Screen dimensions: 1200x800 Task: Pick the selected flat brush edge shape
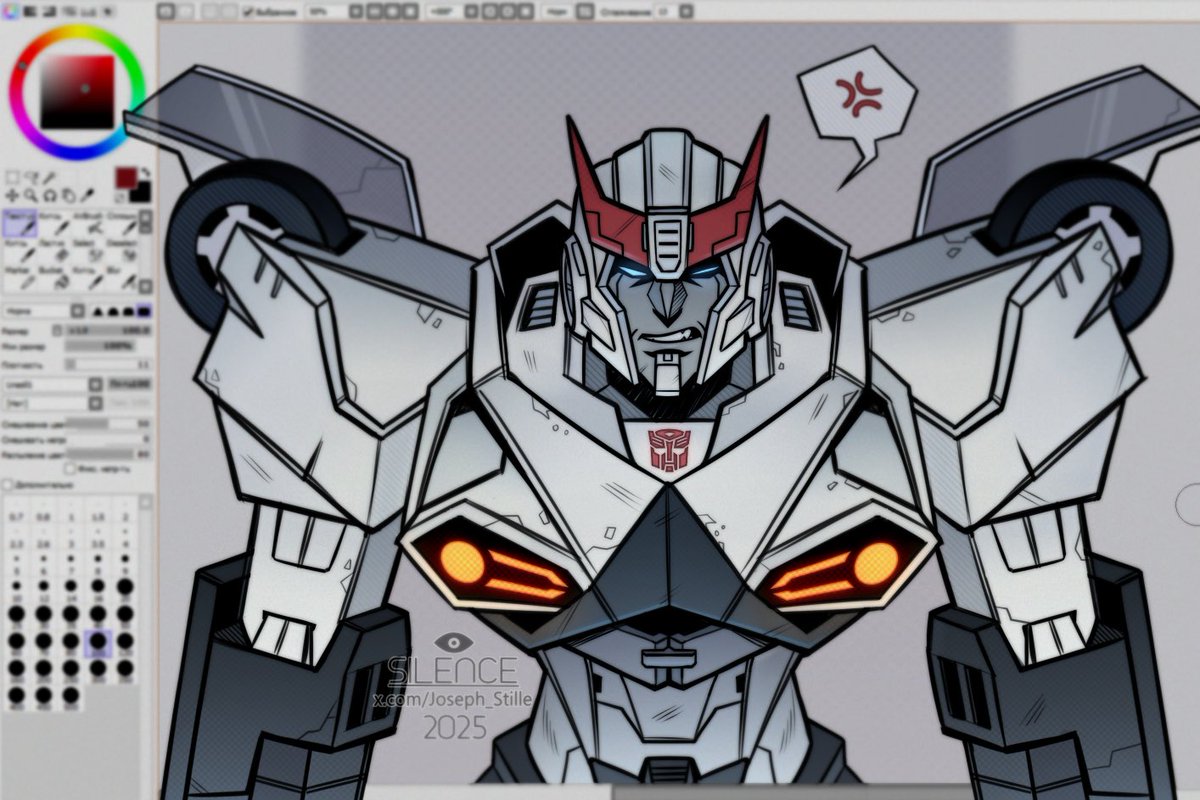(x=144, y=311)
